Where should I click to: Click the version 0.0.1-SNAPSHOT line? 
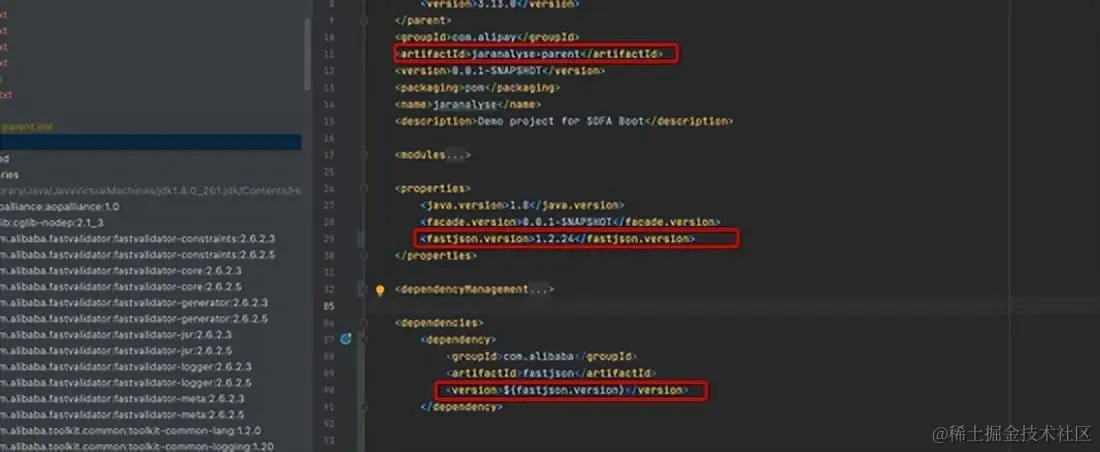tap(499, 71)
